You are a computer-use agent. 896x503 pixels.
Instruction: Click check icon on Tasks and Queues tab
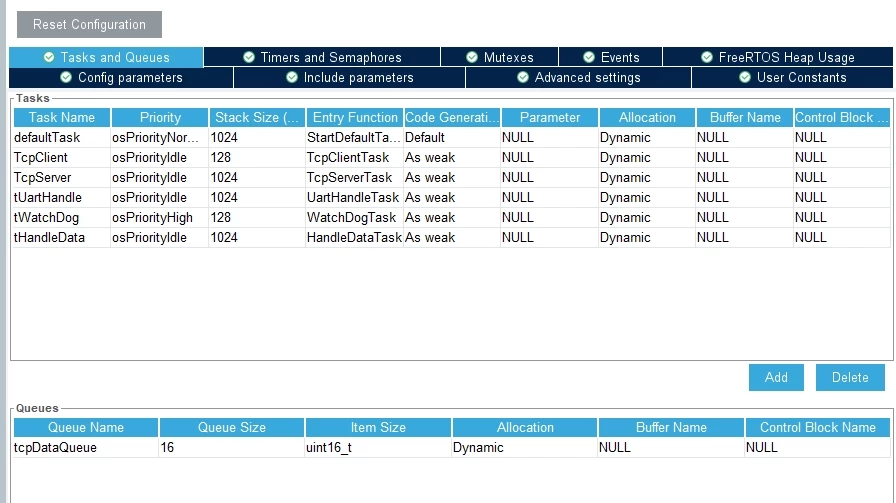pos(49,57)
